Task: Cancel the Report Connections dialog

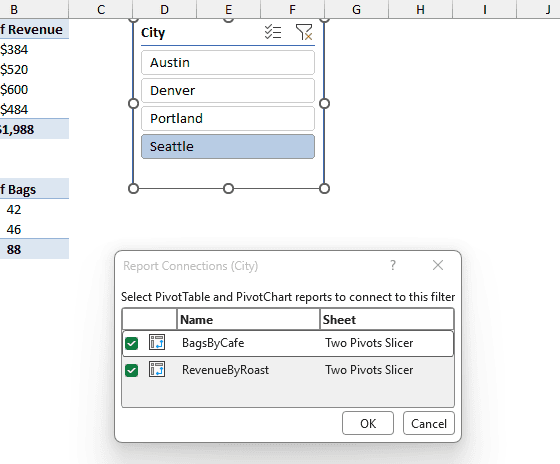Action: coord(429,423)
